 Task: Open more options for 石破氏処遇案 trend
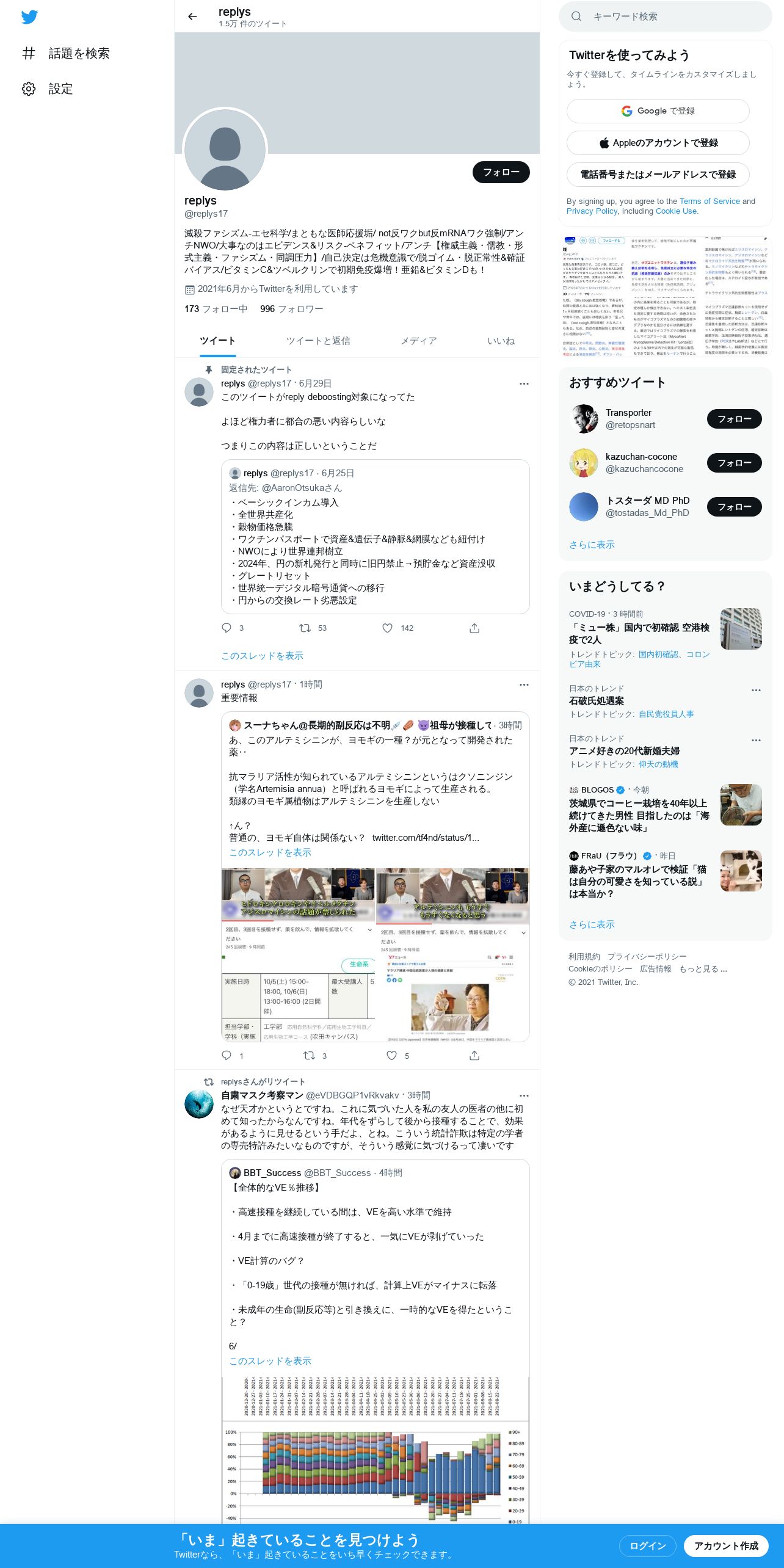click(x=756, y=690)
